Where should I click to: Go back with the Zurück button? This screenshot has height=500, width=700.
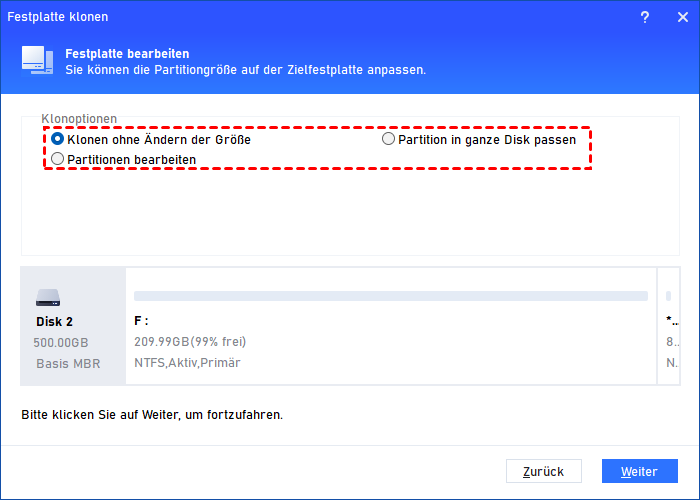click(x=544, y=471)
